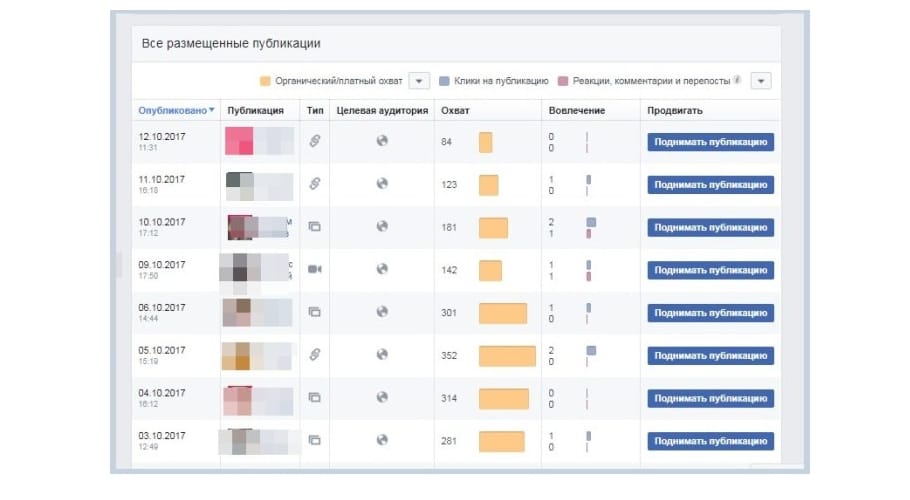910x500 pixels.
Task: Click engagement bars for 10.10.2017 post
Action: 591,227
